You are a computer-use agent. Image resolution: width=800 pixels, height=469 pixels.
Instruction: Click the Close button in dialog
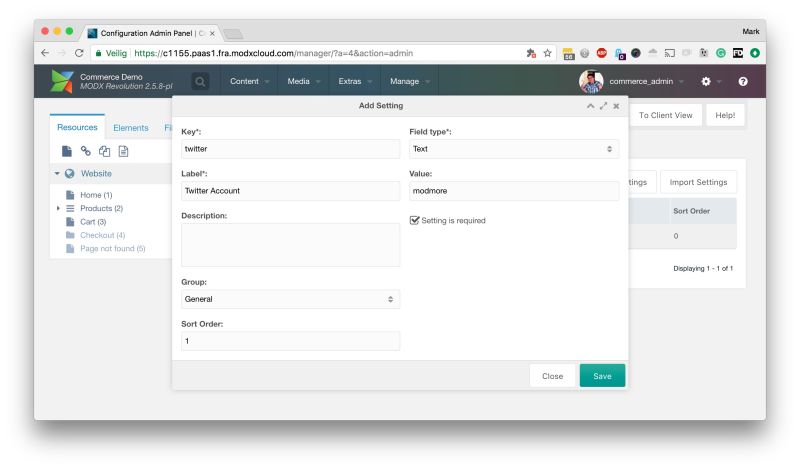553,376
